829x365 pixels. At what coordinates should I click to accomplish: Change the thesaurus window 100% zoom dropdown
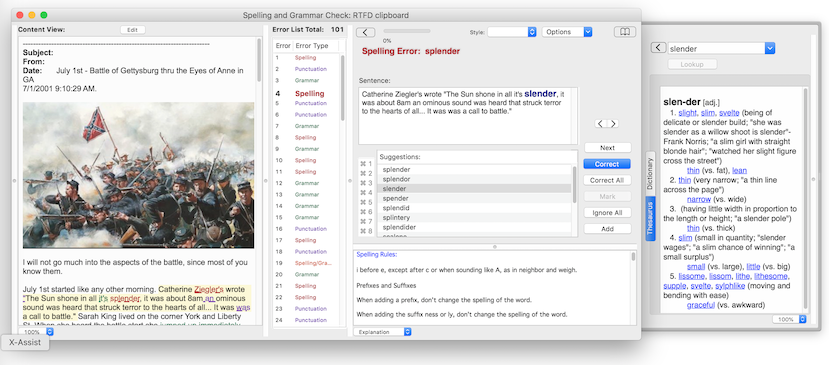tap(789, 320)
